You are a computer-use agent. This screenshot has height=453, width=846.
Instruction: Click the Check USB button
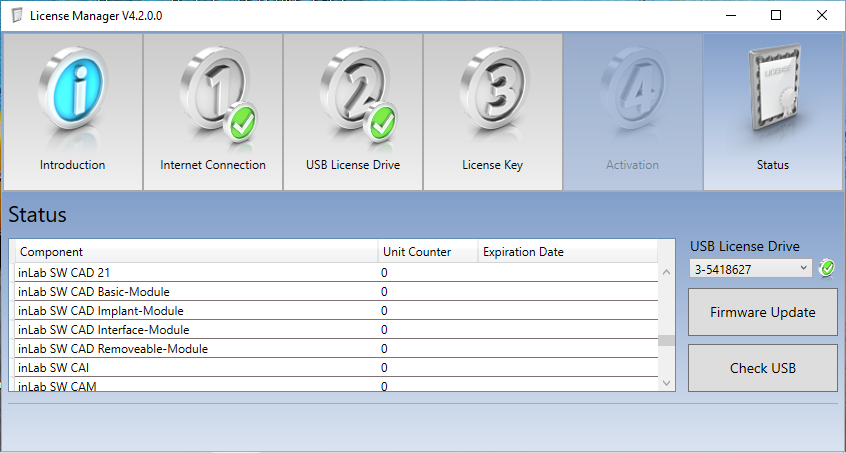tap(762, 368)
